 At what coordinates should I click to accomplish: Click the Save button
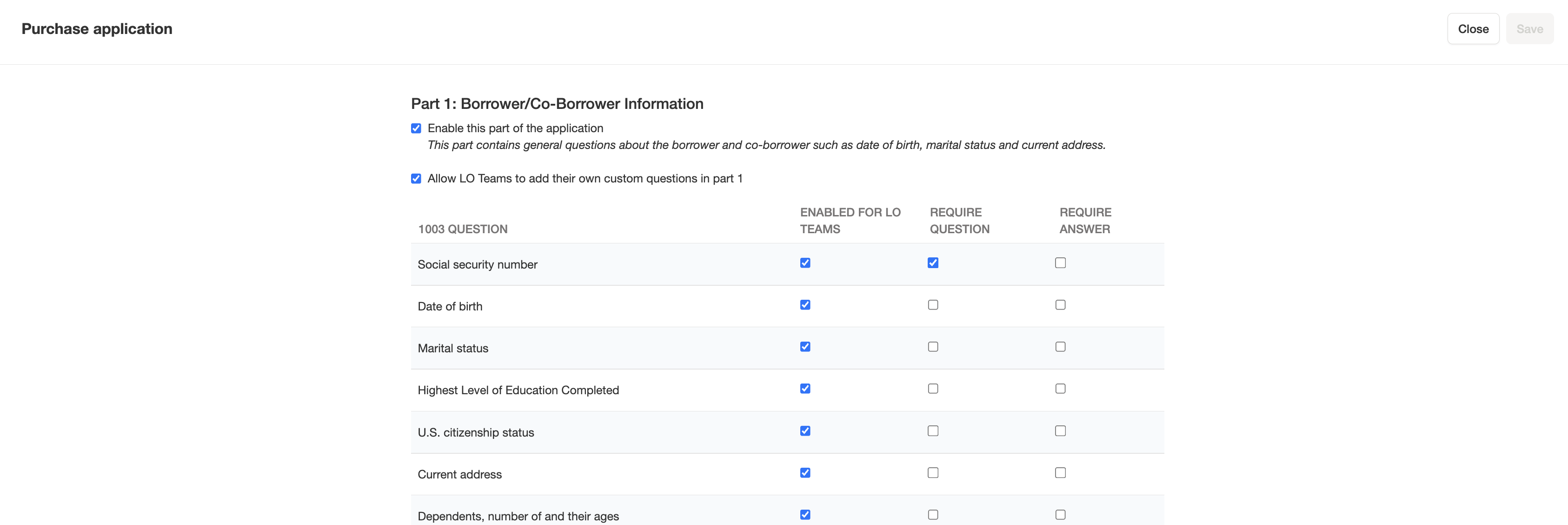coord(1529,29)
